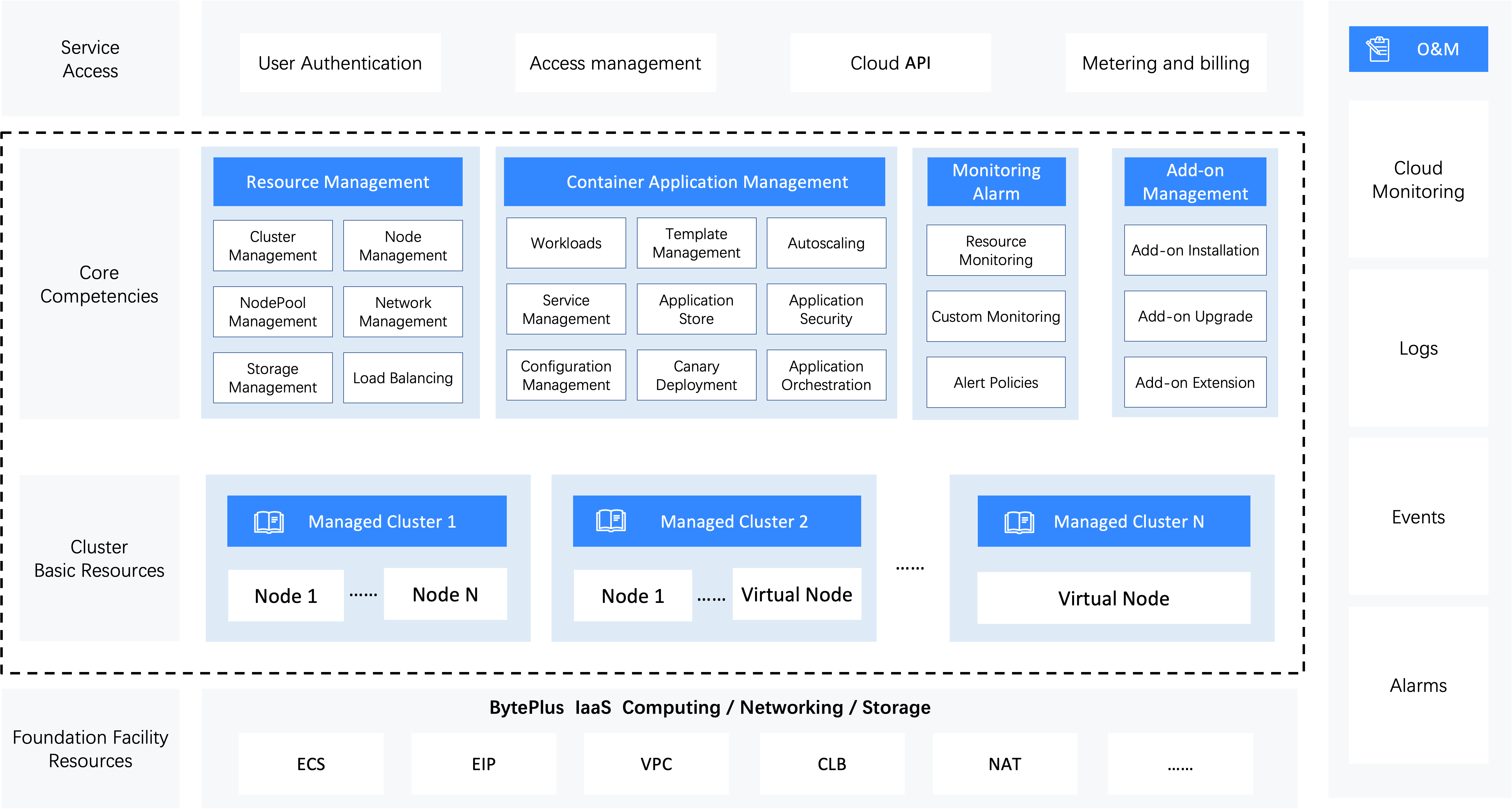
Task: Select Node N in Managed Cluster 1
Action: [x=445, y=594]
